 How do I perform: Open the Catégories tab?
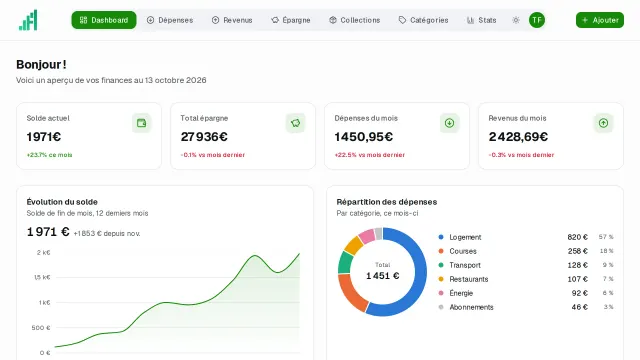(x=423, y=20)
